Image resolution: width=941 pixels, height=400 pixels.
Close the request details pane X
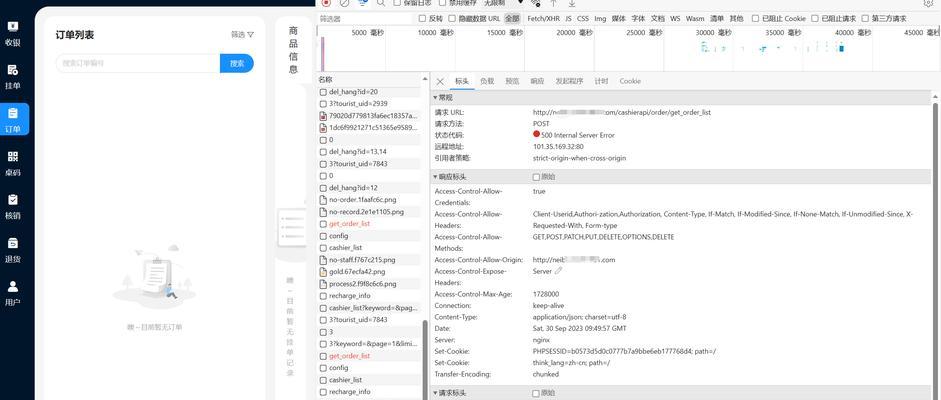point(440,81)
